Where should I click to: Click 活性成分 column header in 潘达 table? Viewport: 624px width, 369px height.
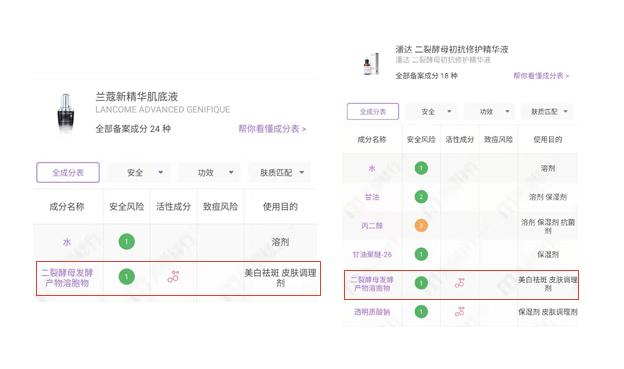[x=460, y=140]
